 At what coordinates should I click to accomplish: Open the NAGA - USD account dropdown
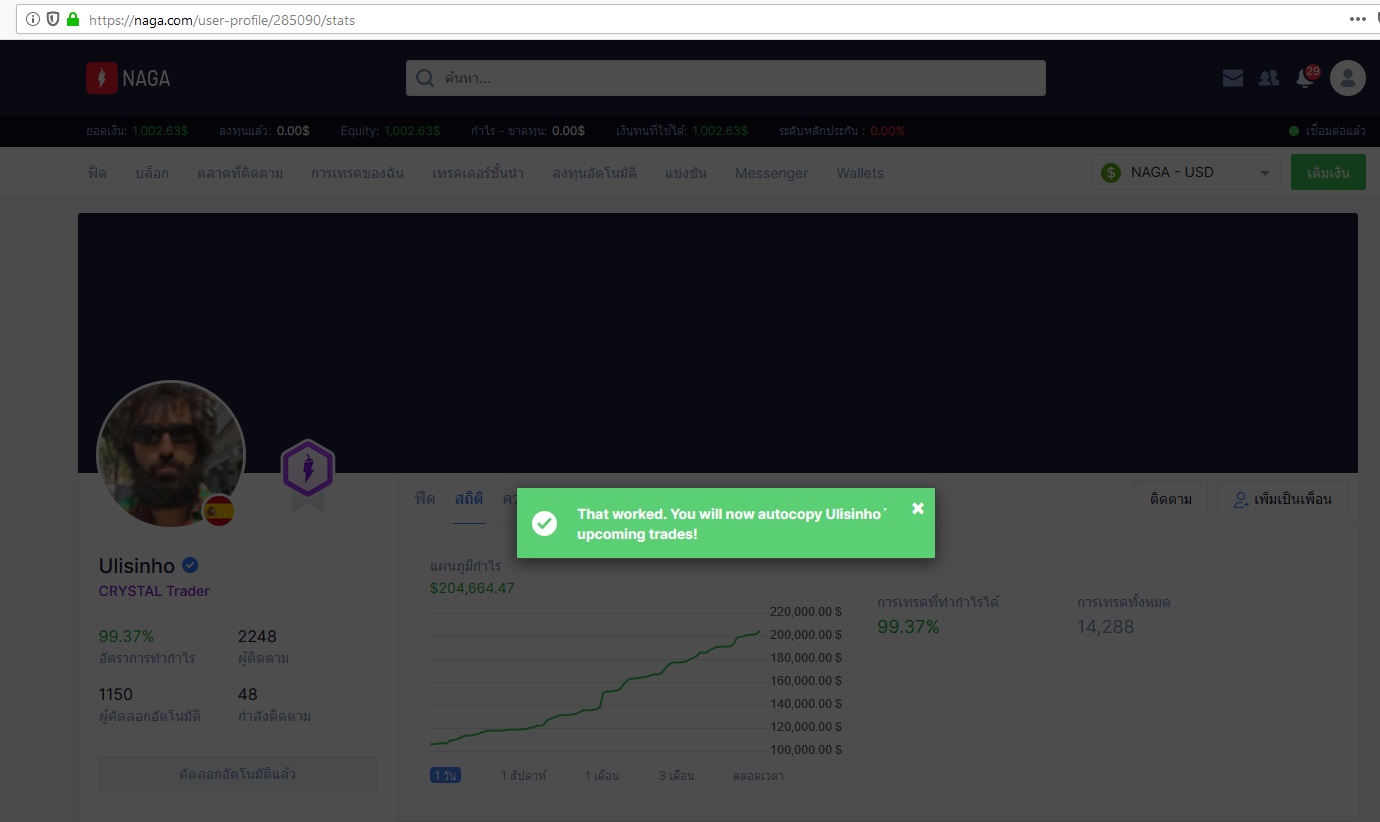1186,172
